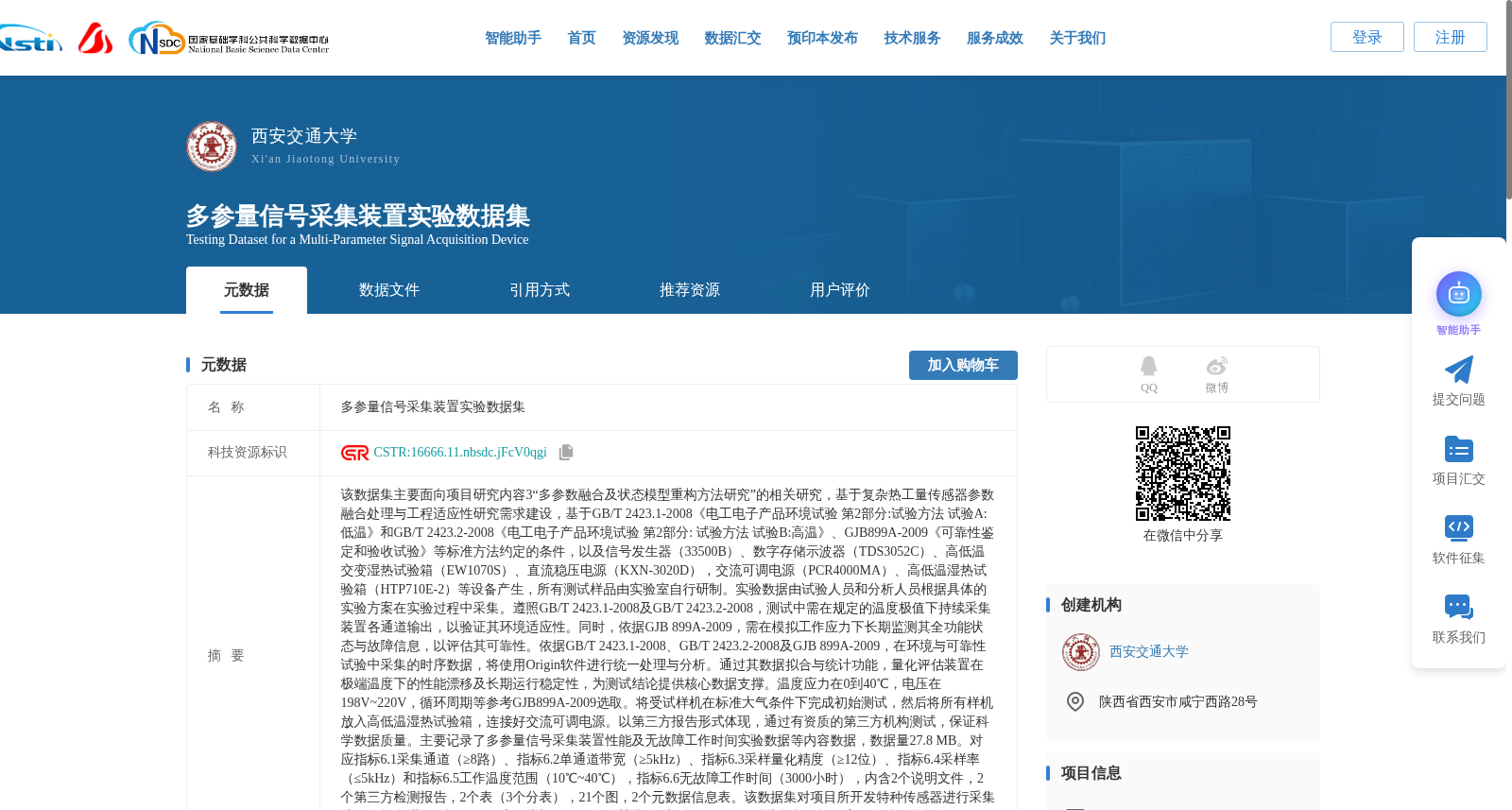
Task: Switch to the 推荐资源 tab
Action: click(x=690, y=290)
